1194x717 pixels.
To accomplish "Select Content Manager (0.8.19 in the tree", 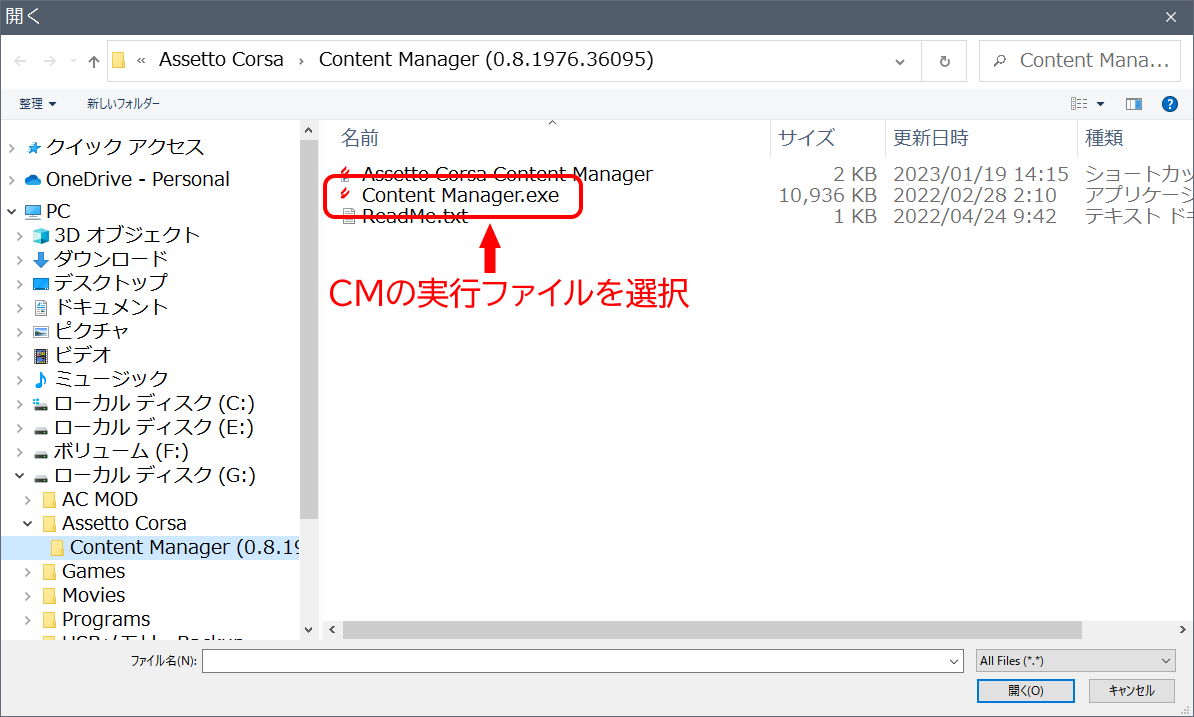I will [x=184, y=547].
